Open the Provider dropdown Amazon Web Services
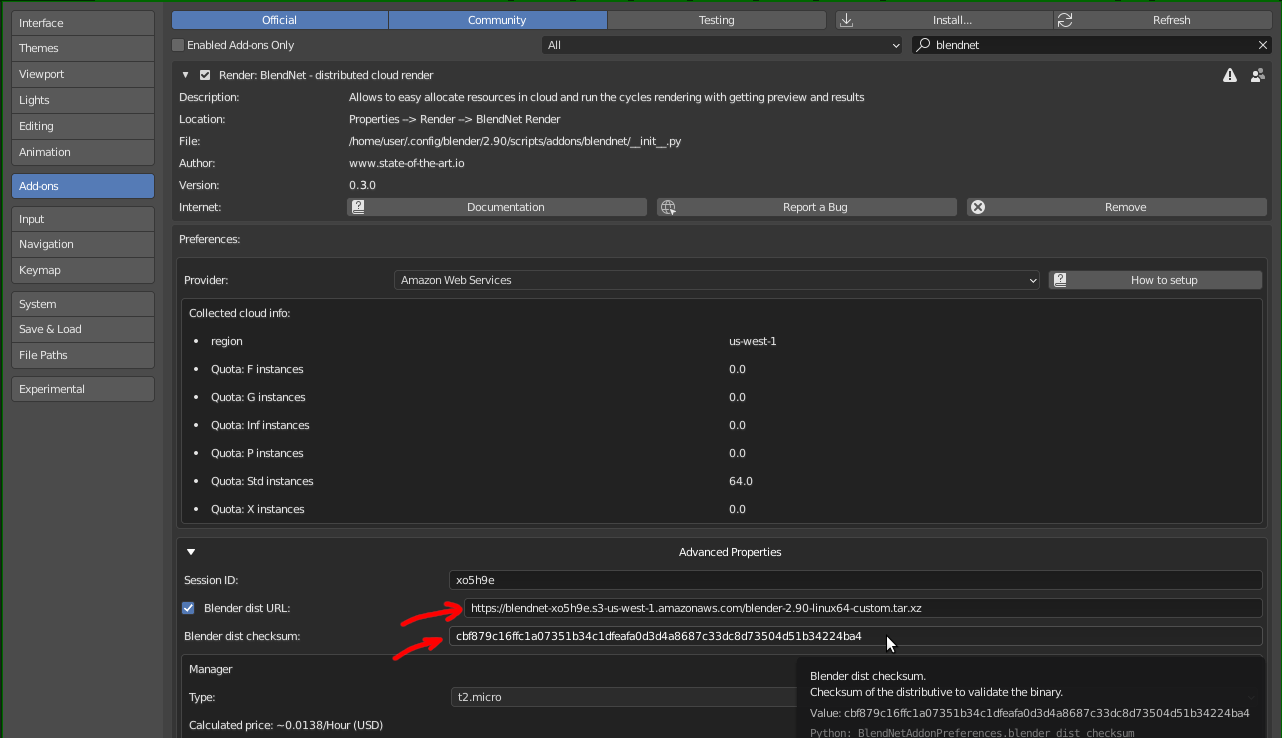 pos(717,280)
